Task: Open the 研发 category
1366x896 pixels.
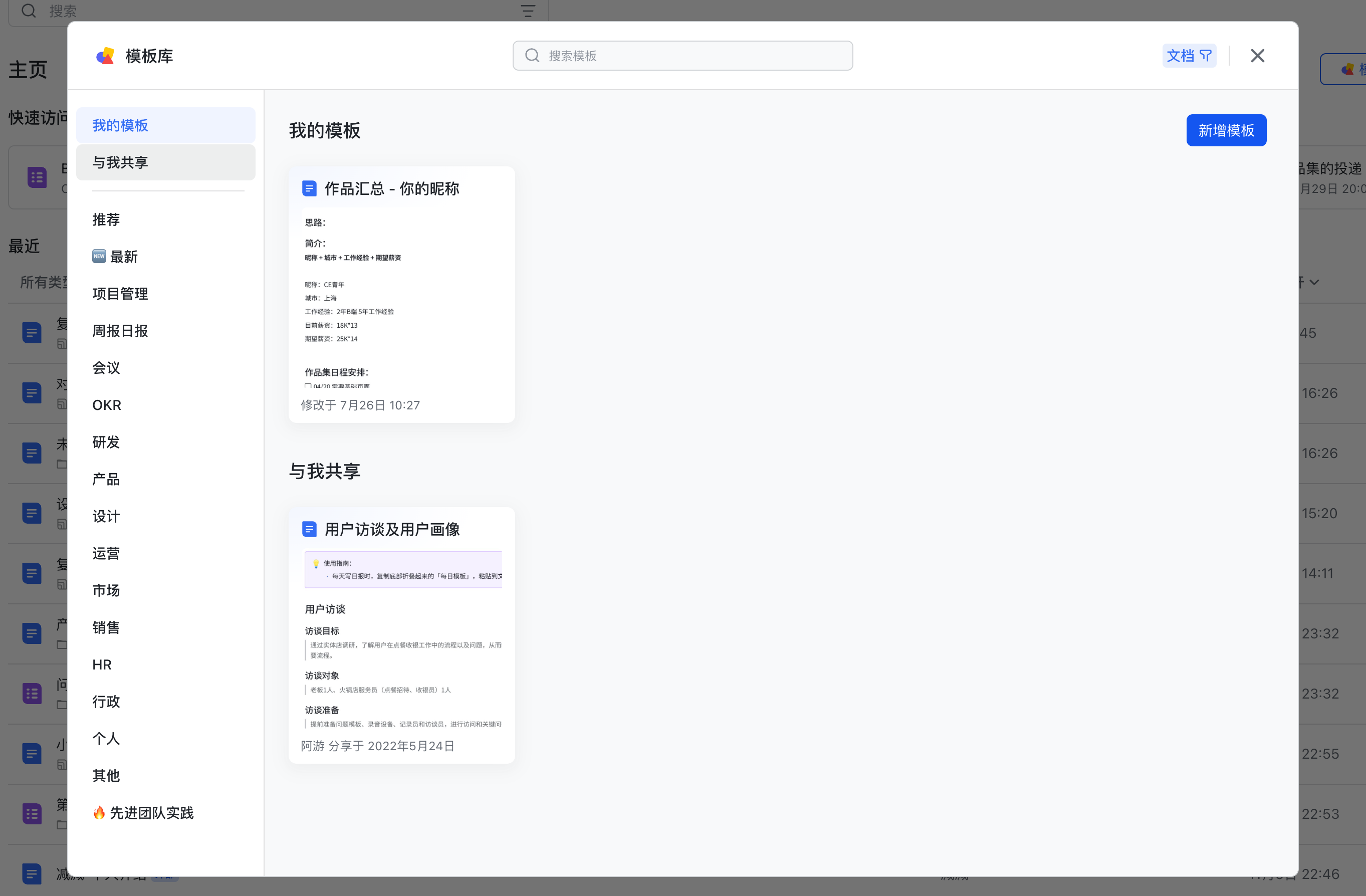Action: coord(165,442)
